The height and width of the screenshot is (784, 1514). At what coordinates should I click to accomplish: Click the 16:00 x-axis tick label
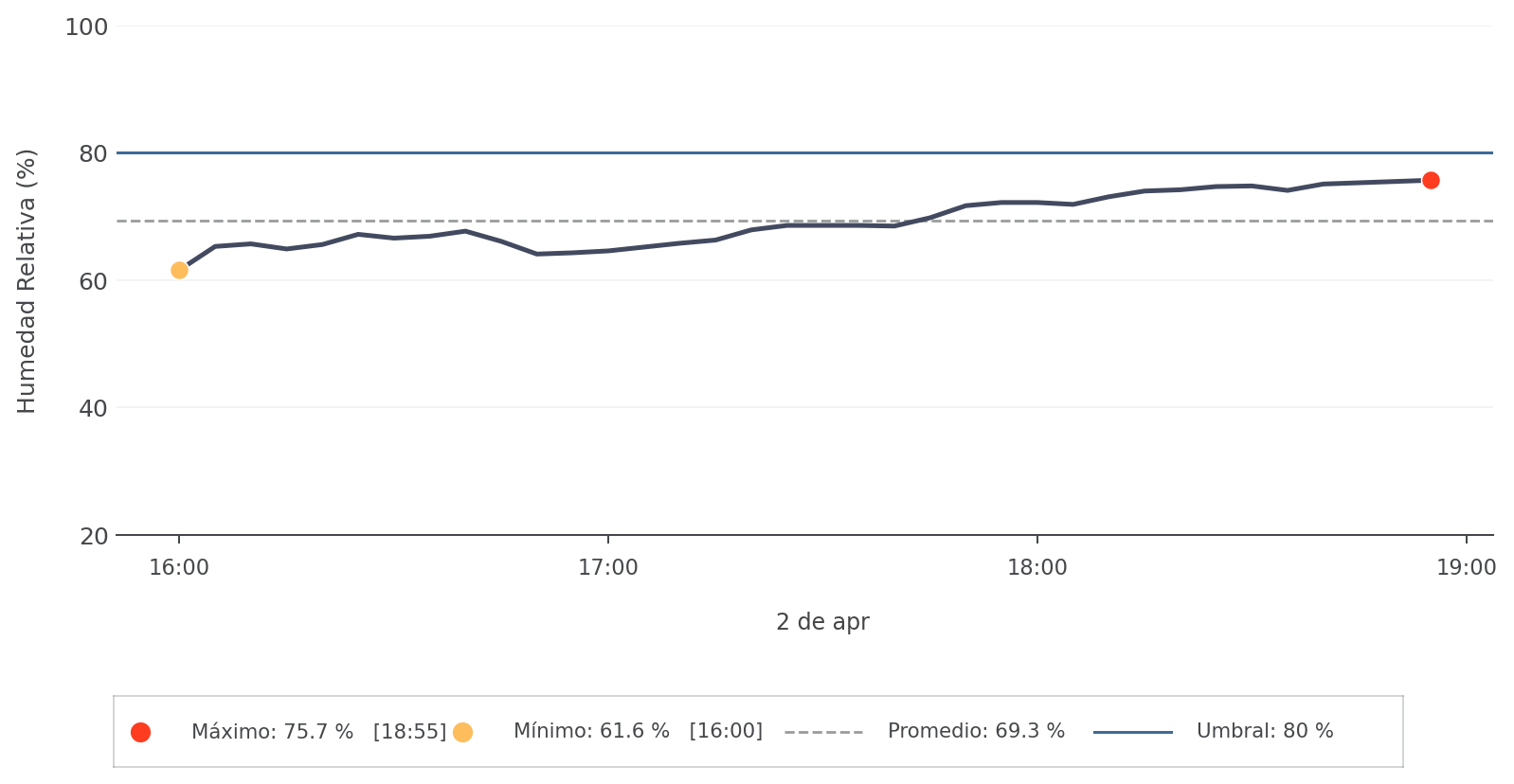click(179, 568)
